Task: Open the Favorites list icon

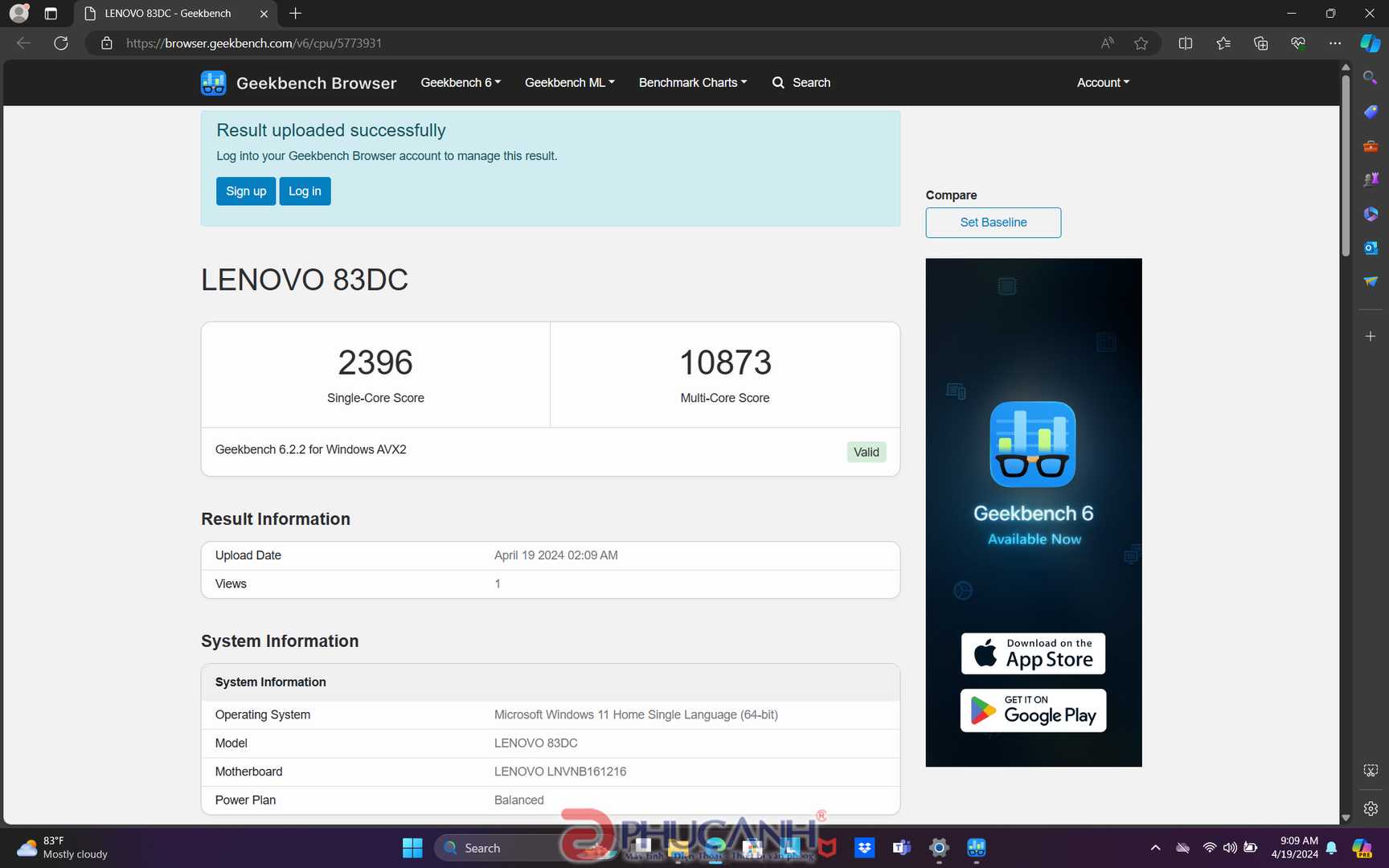Action: [1223, 43]
